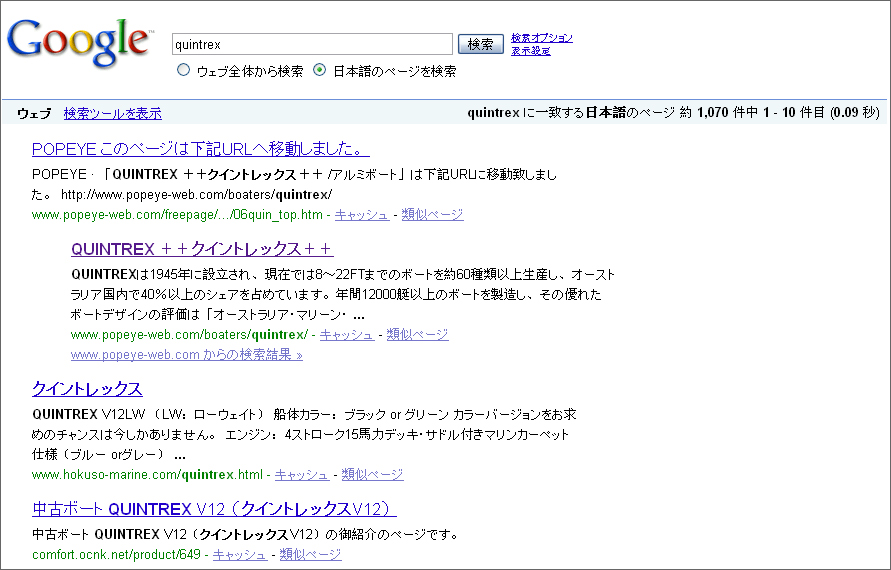Open キャッシュ for comfort.ocnk.net result

point(240,554)
